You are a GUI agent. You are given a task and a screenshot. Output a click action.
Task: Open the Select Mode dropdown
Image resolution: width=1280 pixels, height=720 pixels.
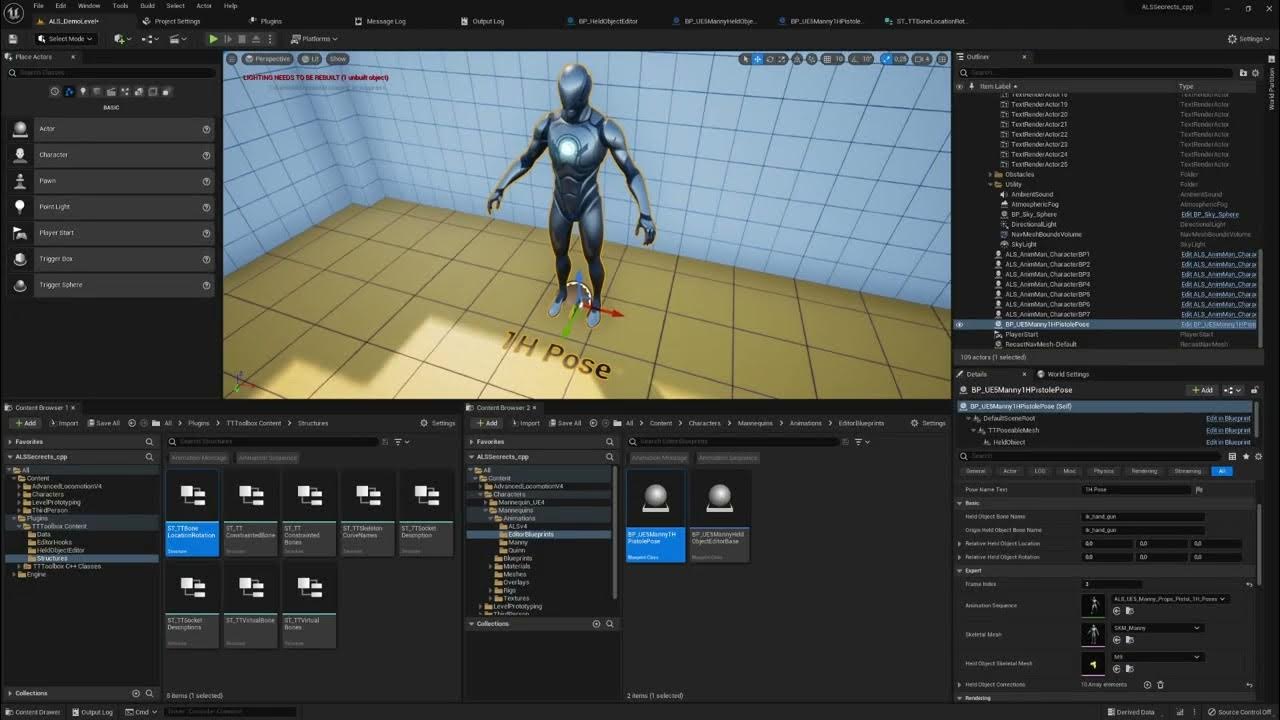click(66, 39)
